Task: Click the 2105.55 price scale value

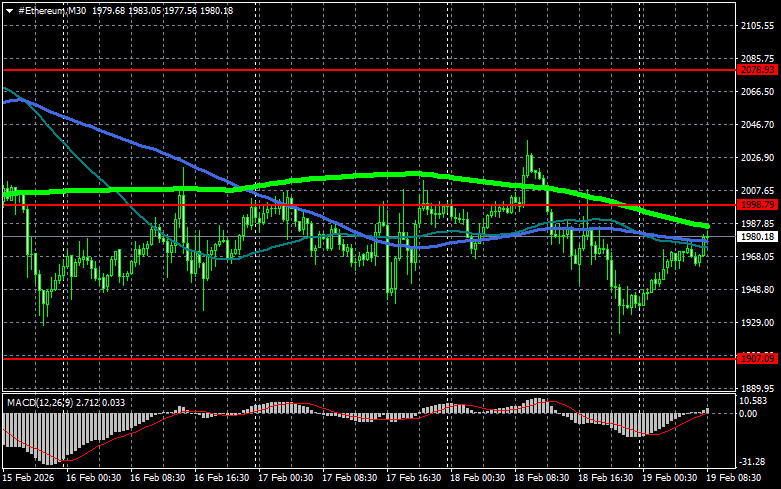Action: pos(758,25)
